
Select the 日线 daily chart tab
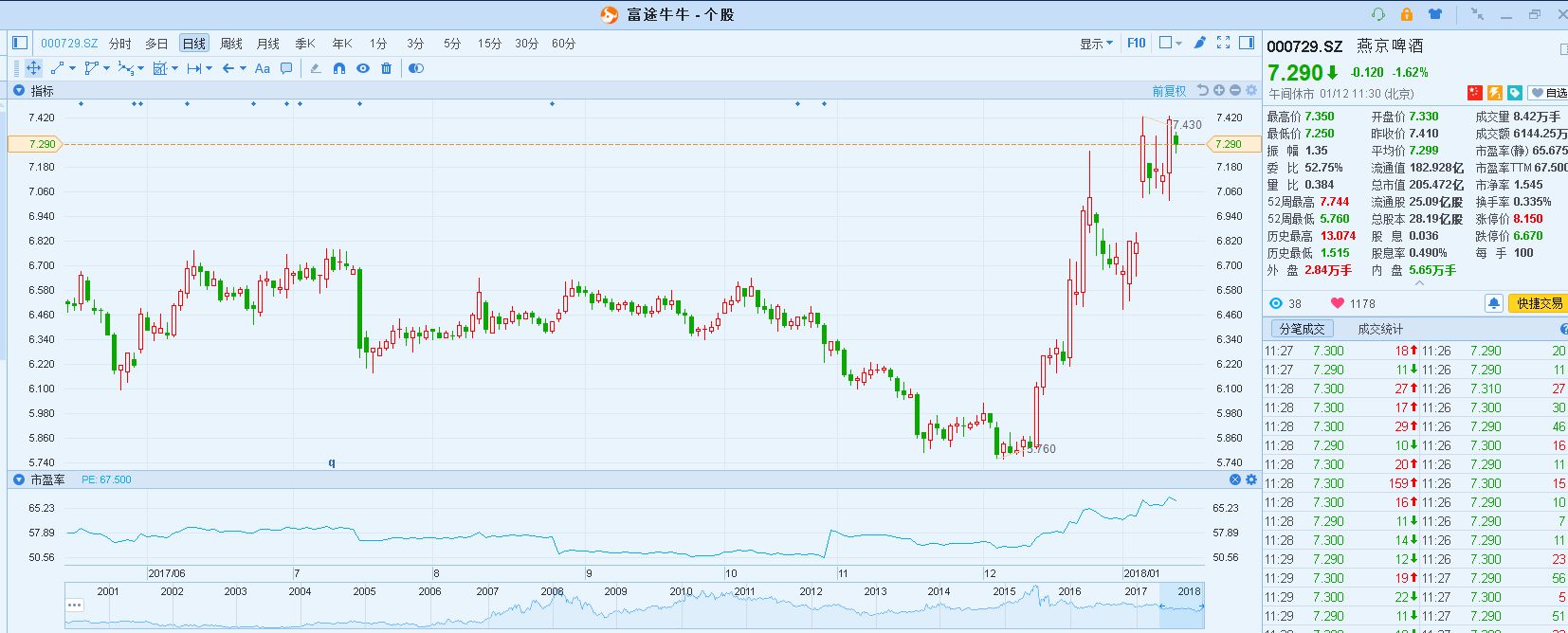[194, 44]
